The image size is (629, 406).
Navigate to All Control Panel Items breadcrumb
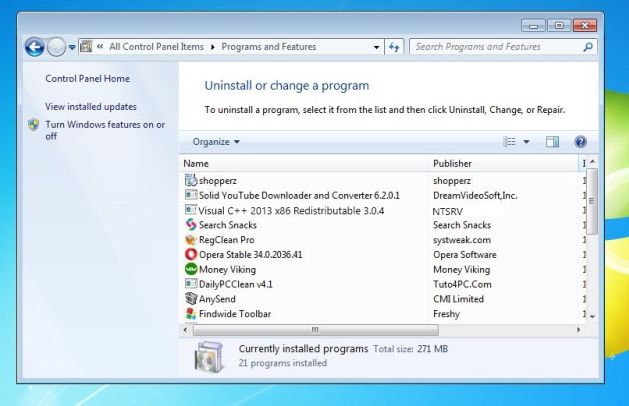click(x=156, y=47)
